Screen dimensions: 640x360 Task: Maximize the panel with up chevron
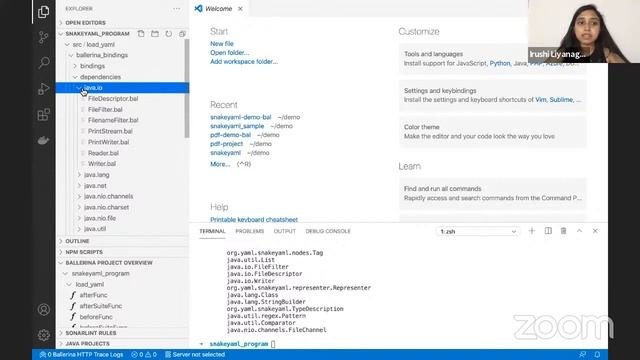(579, 231)
